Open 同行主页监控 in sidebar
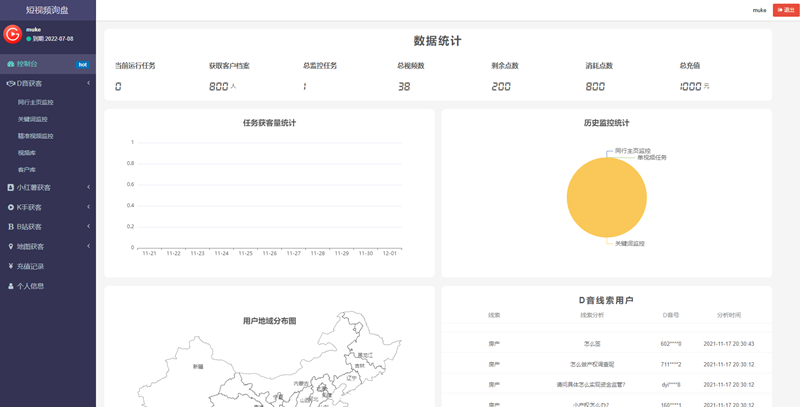Image resolution: width=800 pixels, height=407 pixels. click(36, 102)
